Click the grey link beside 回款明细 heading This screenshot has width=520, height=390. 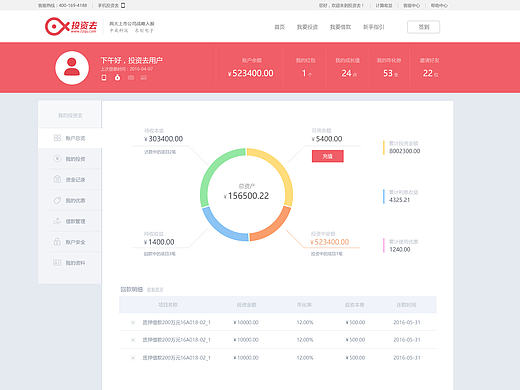click(x=155, y=290)
